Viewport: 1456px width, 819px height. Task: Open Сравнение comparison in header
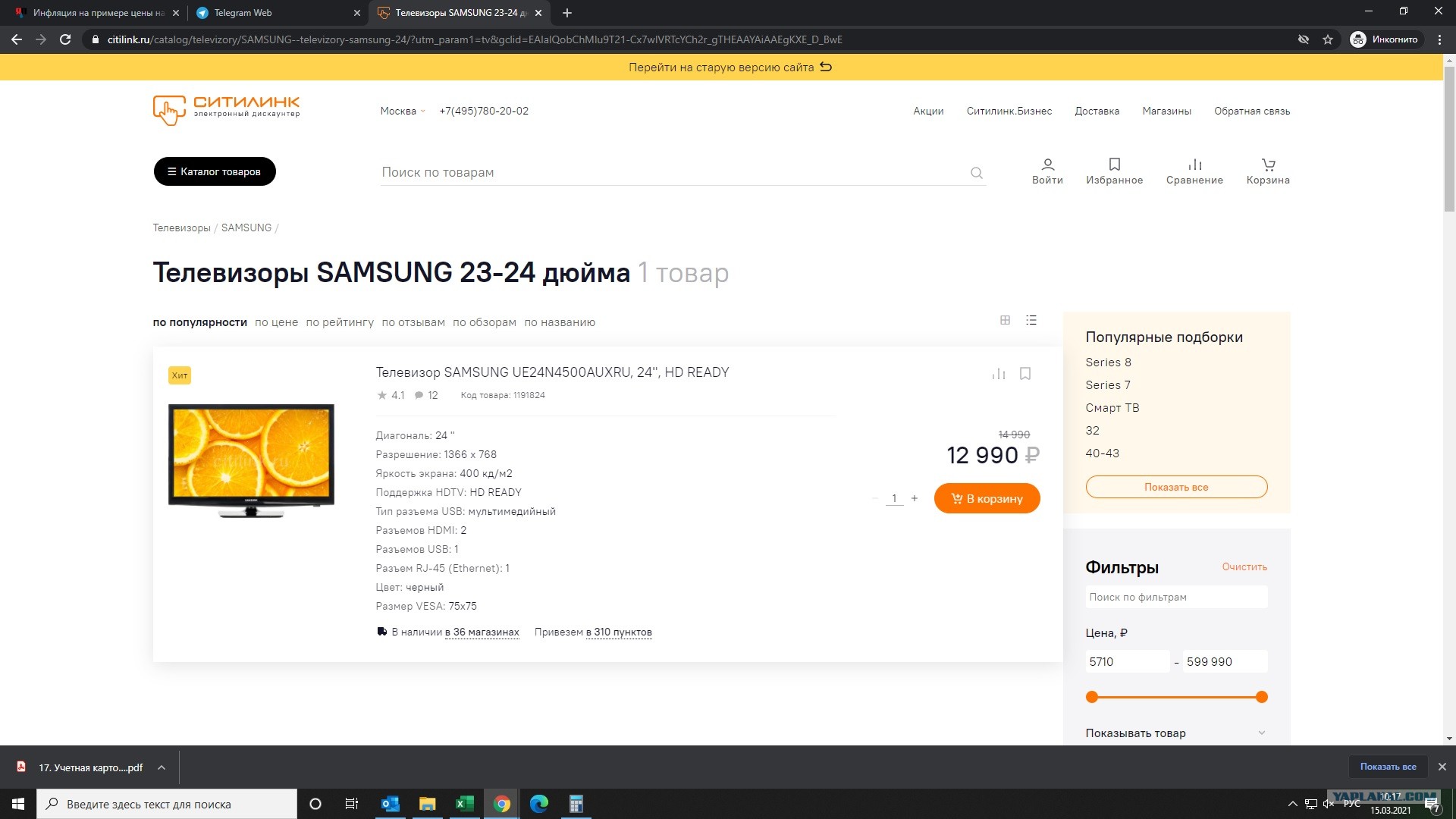pos(1194,171)
